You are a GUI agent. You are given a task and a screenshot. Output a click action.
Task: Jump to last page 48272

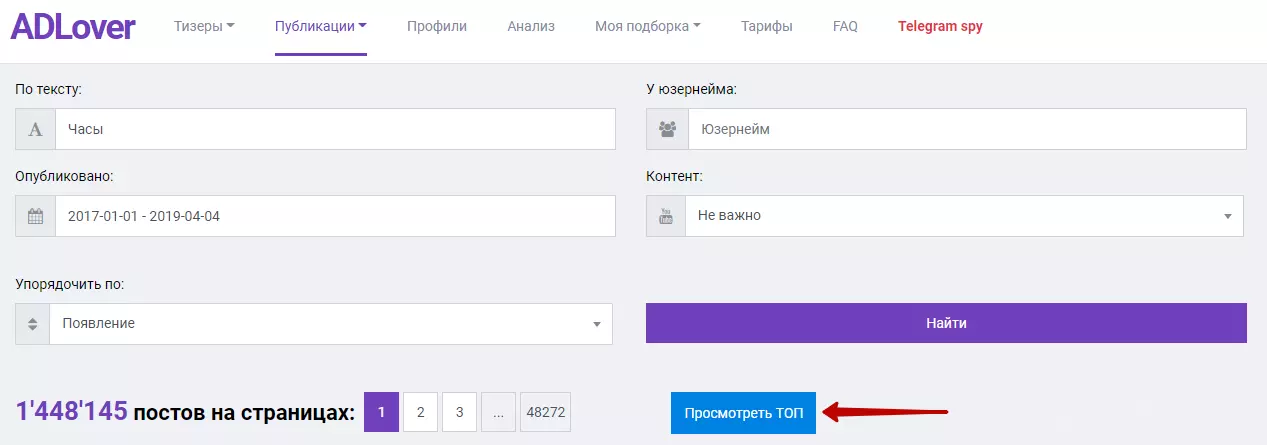[545, 412]
